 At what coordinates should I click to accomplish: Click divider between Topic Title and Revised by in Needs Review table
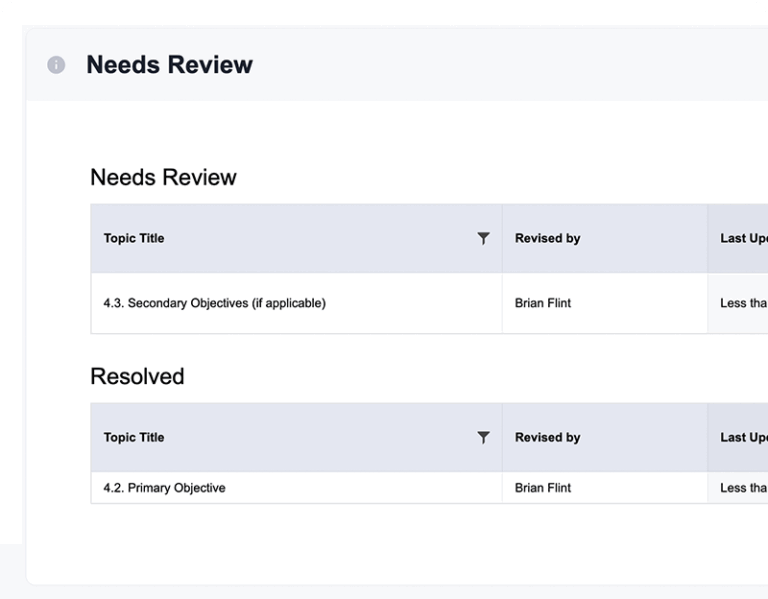(x=502, y=239)
